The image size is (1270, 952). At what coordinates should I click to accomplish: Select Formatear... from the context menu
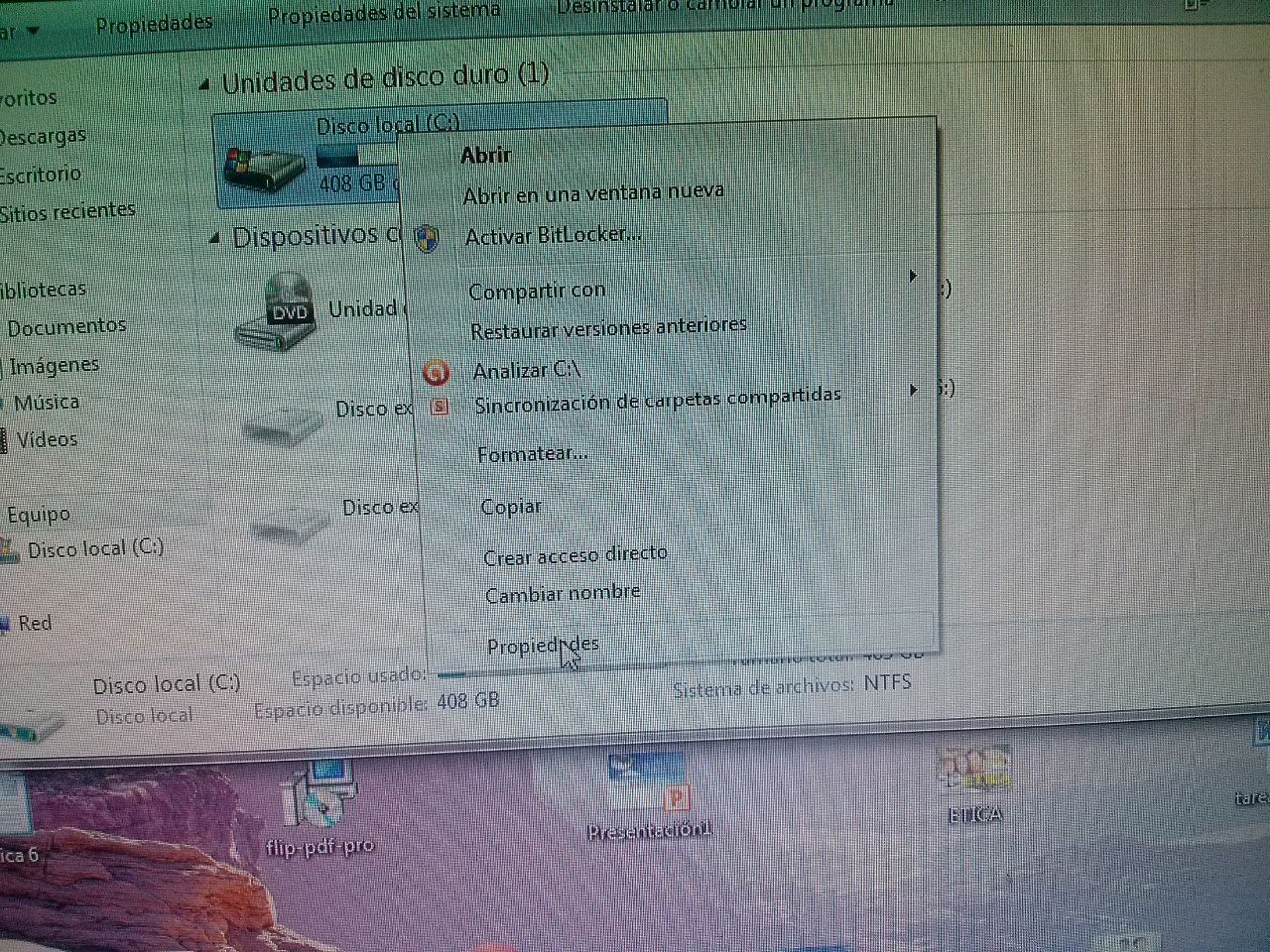532,454
